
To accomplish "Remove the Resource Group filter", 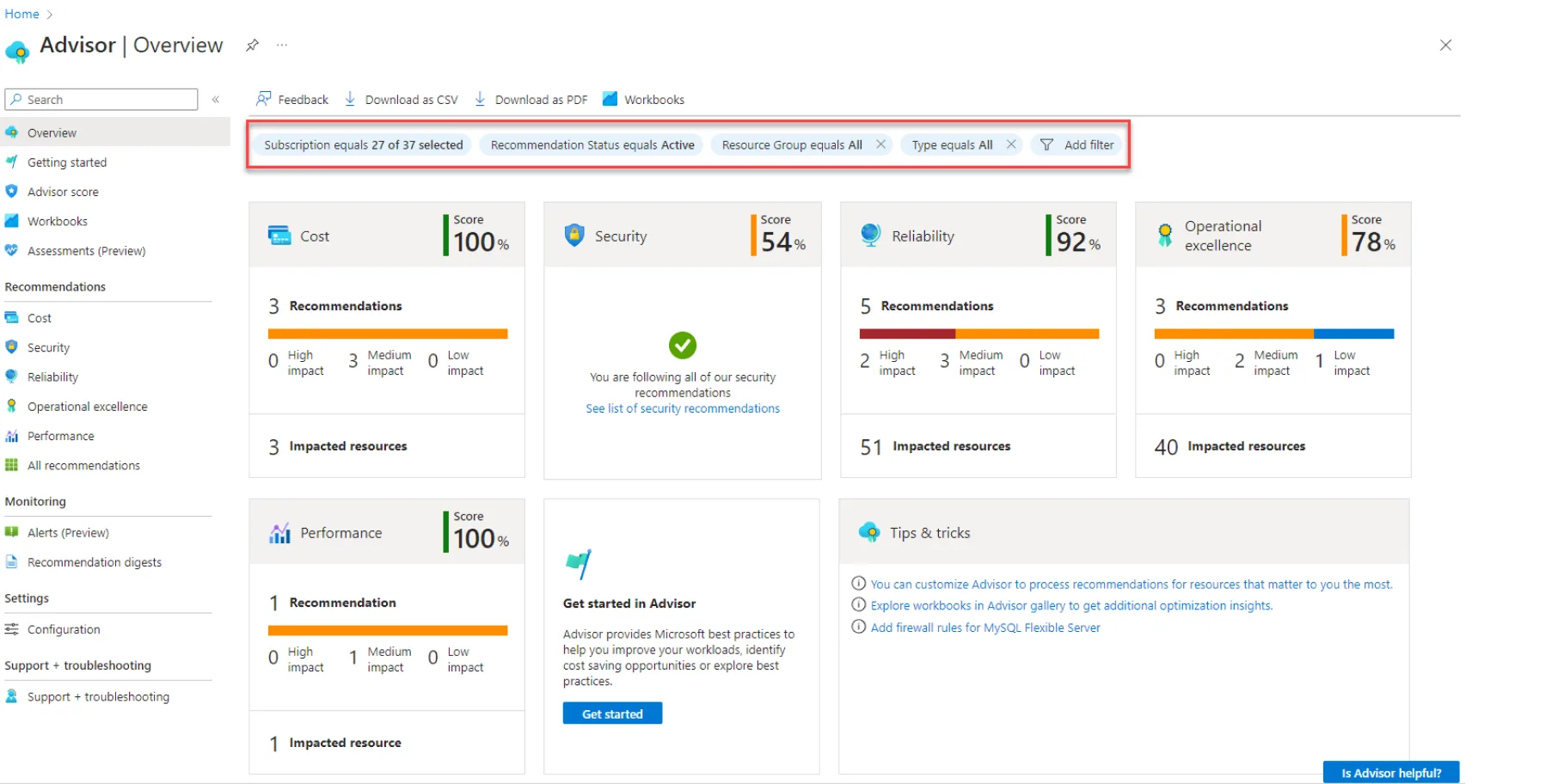I will click(880, 144).
